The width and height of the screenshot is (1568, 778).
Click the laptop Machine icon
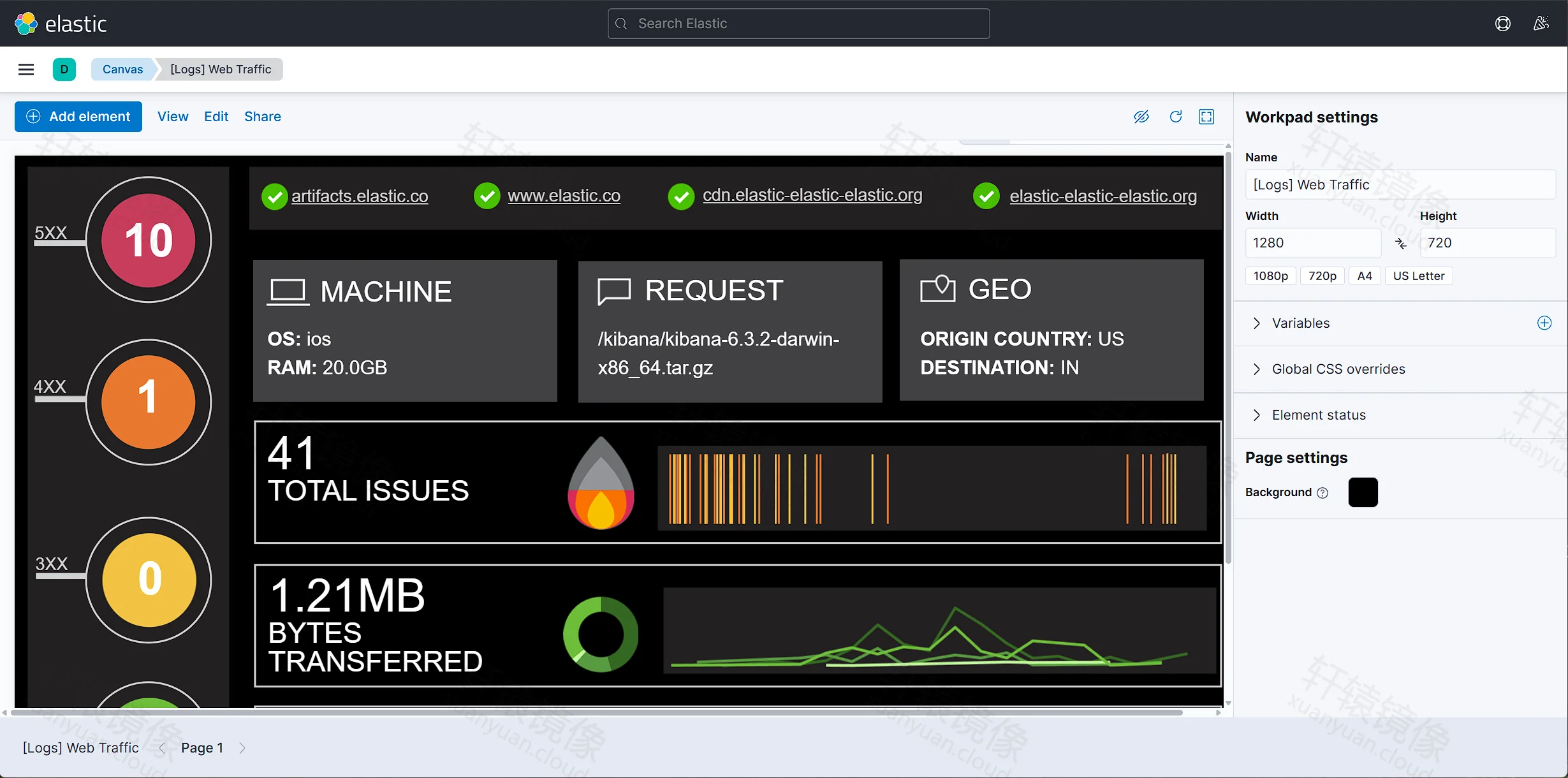[x=288, y=292]
